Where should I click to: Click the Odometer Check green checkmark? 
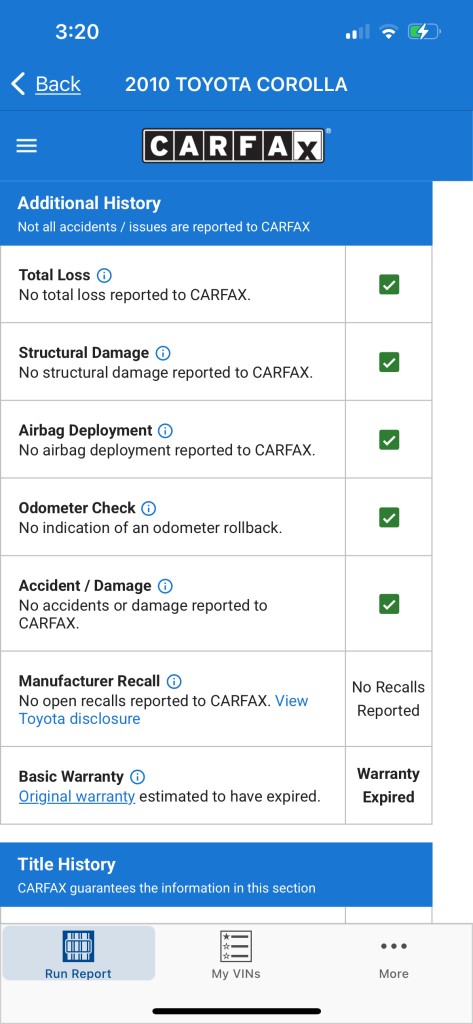pyautogui.click(x=389, y=517)
